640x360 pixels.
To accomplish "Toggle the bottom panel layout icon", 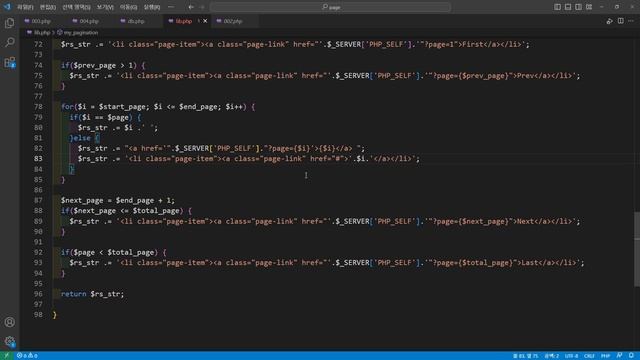I will pyautogui.click(x=568, y=7).
